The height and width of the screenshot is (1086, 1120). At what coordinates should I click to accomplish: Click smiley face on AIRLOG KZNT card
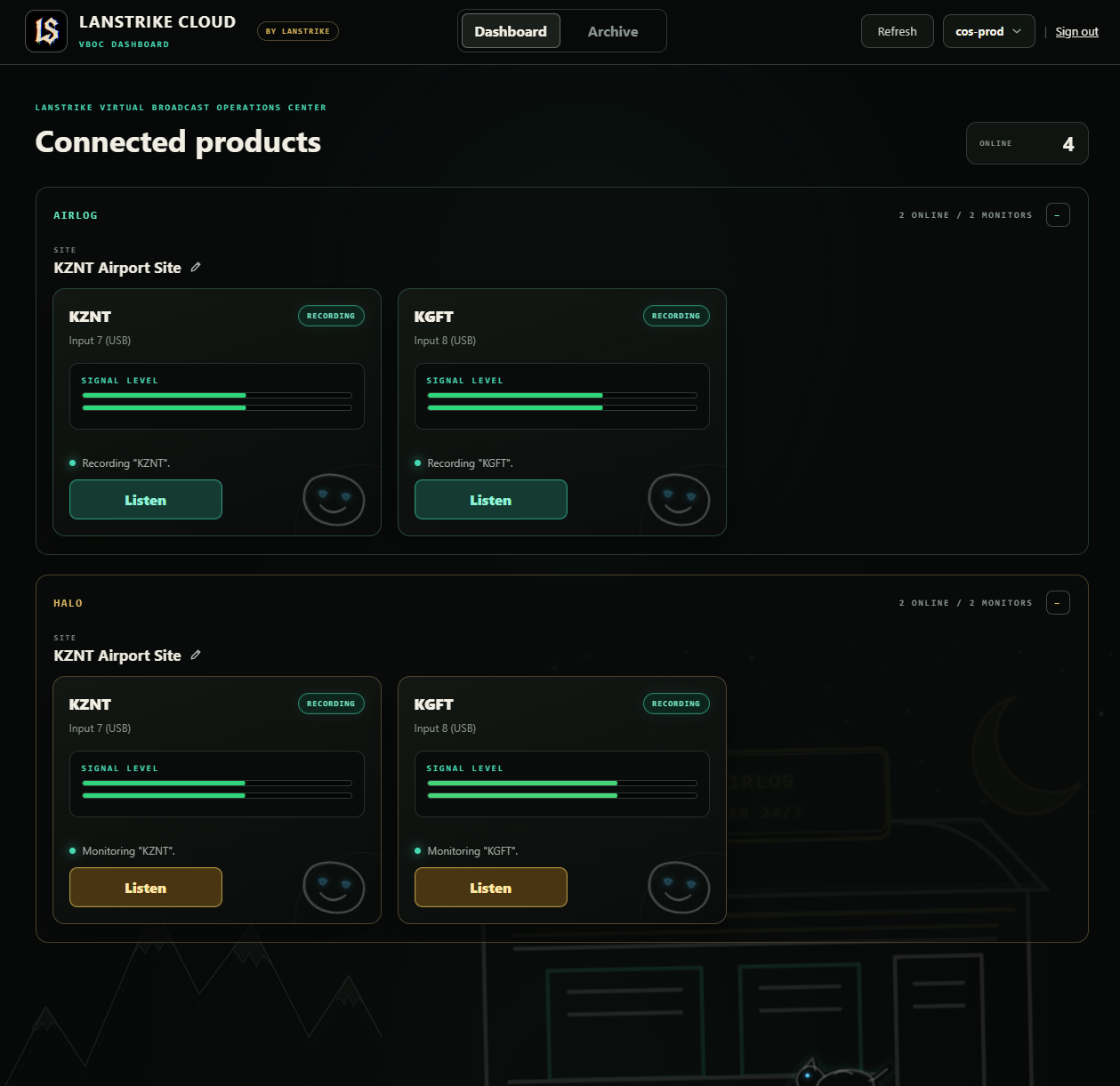pyautogui.click(x=334, y=500)
